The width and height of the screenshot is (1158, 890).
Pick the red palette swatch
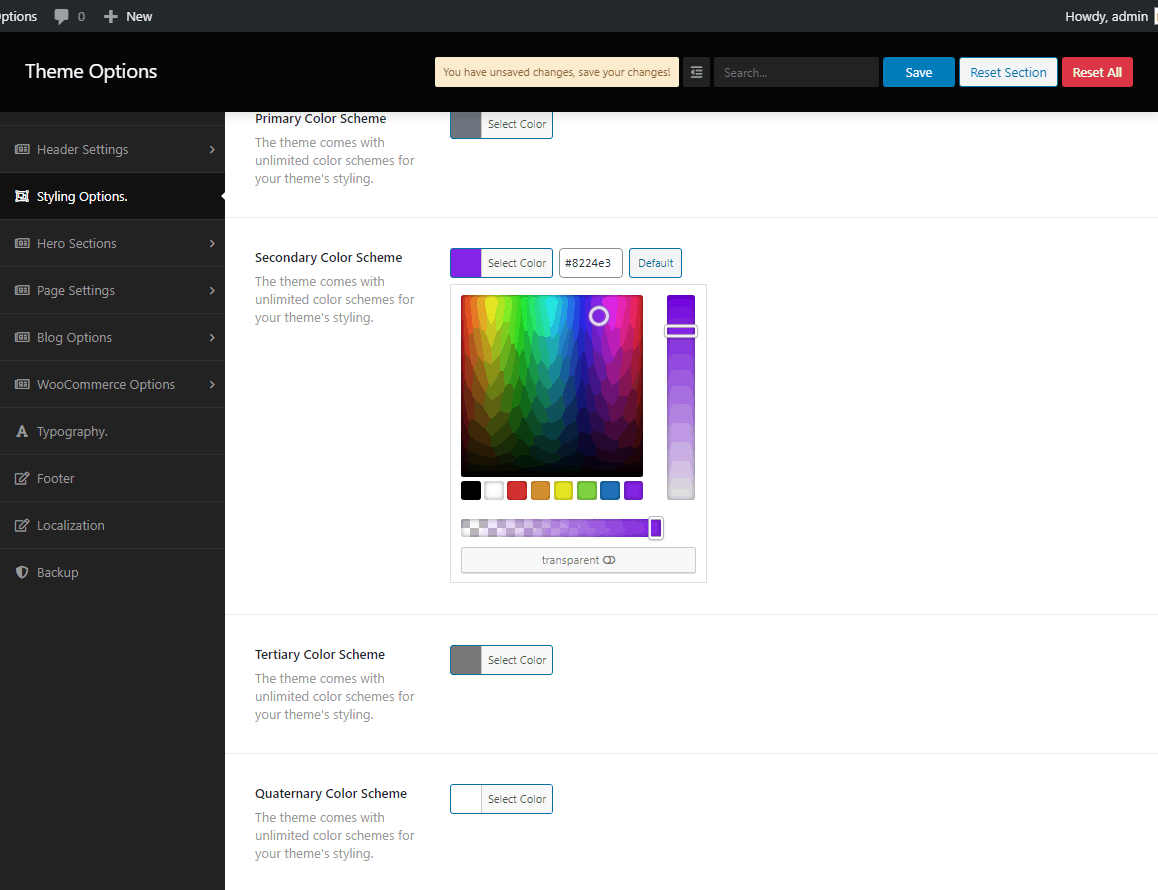click(517, 490)
